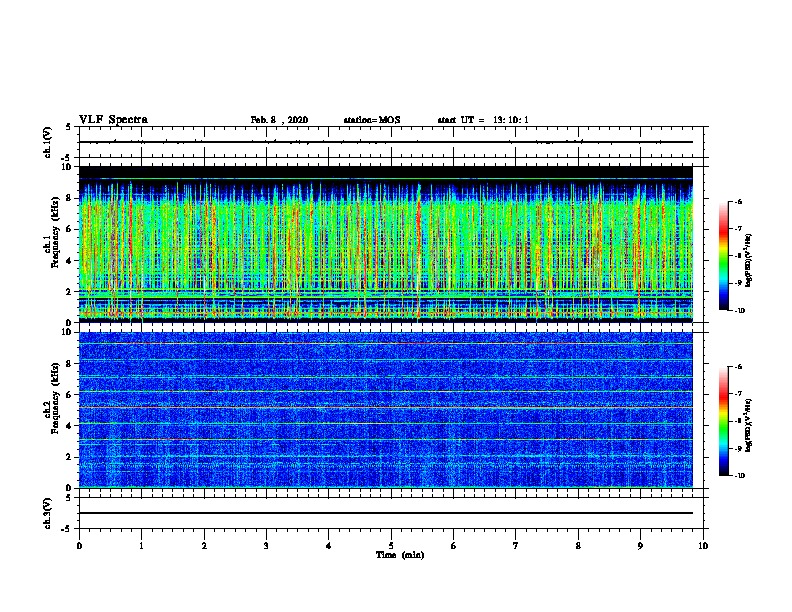The height and width of the screenshot is (612, 792).
Task: Click the log(PSD) label beside the ch.1 color bar
Action: pyautogui.click(x=749, y=260)
